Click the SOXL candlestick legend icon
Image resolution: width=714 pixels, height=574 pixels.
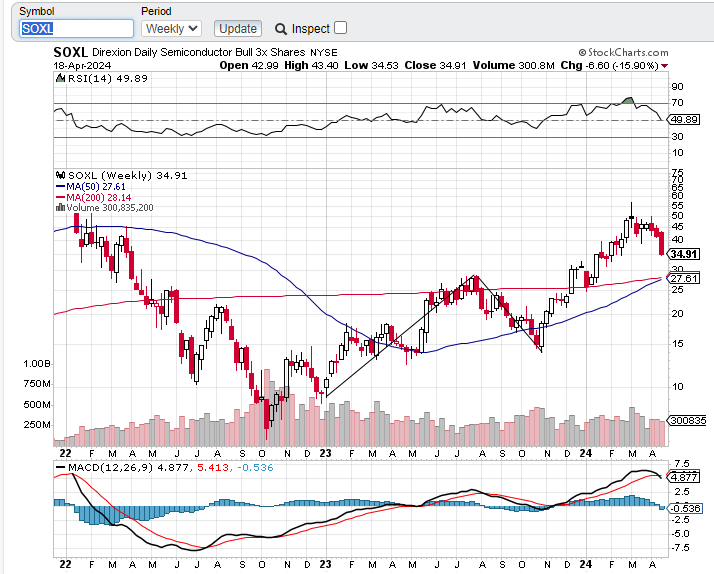[60, 175]
